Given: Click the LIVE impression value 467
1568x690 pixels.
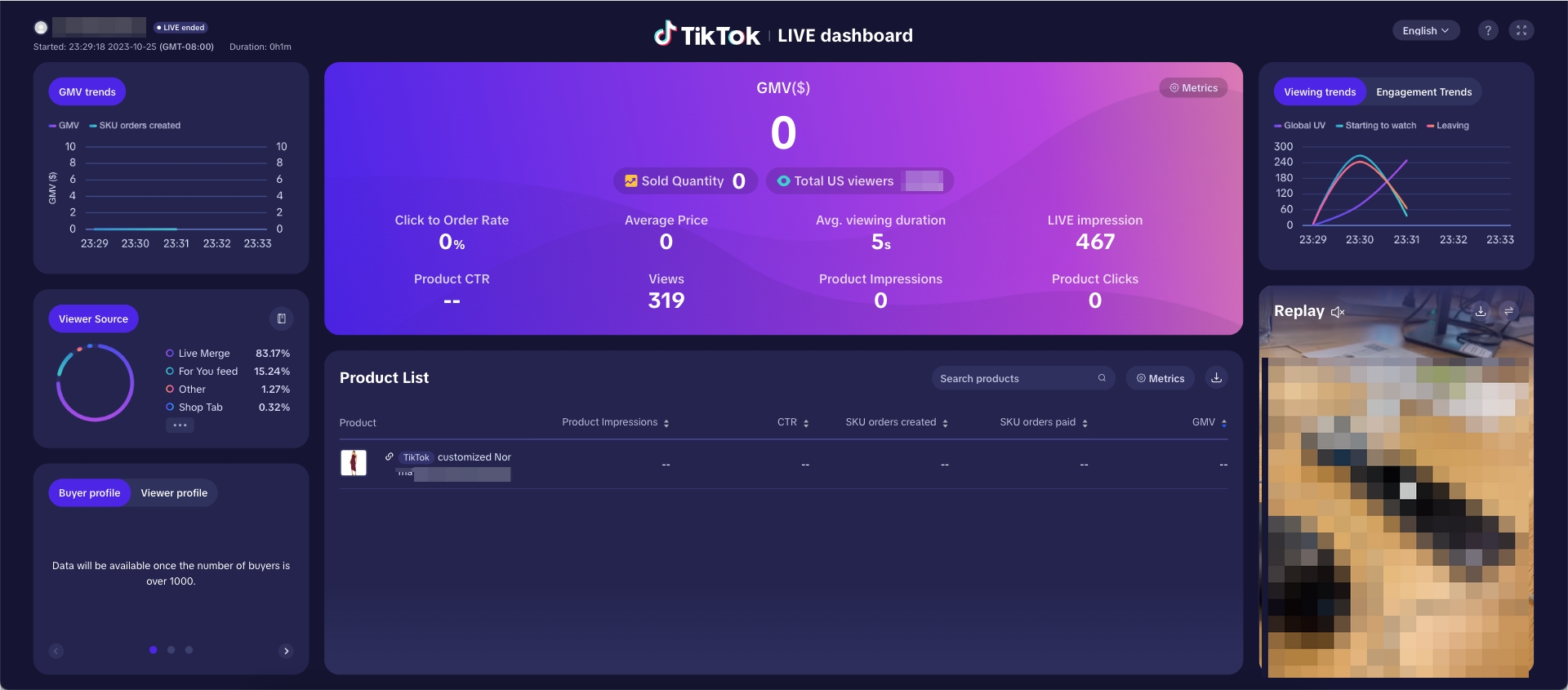Looking at the screenshot, I should (x=1095, y=242).
